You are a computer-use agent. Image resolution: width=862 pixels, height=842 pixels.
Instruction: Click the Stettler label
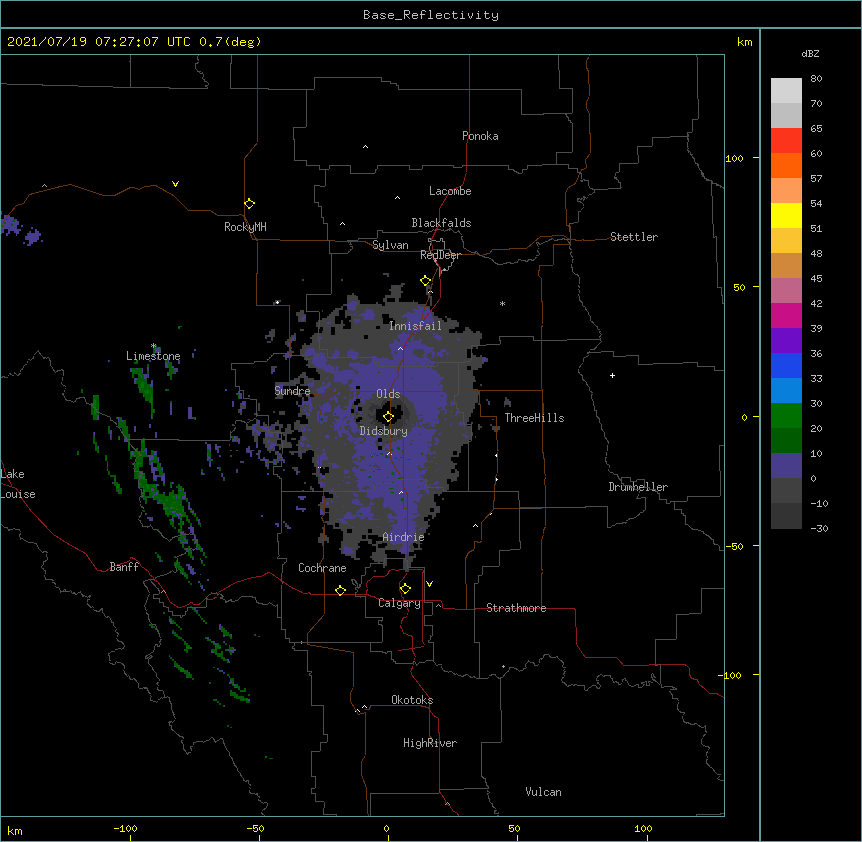click(634, 237)
